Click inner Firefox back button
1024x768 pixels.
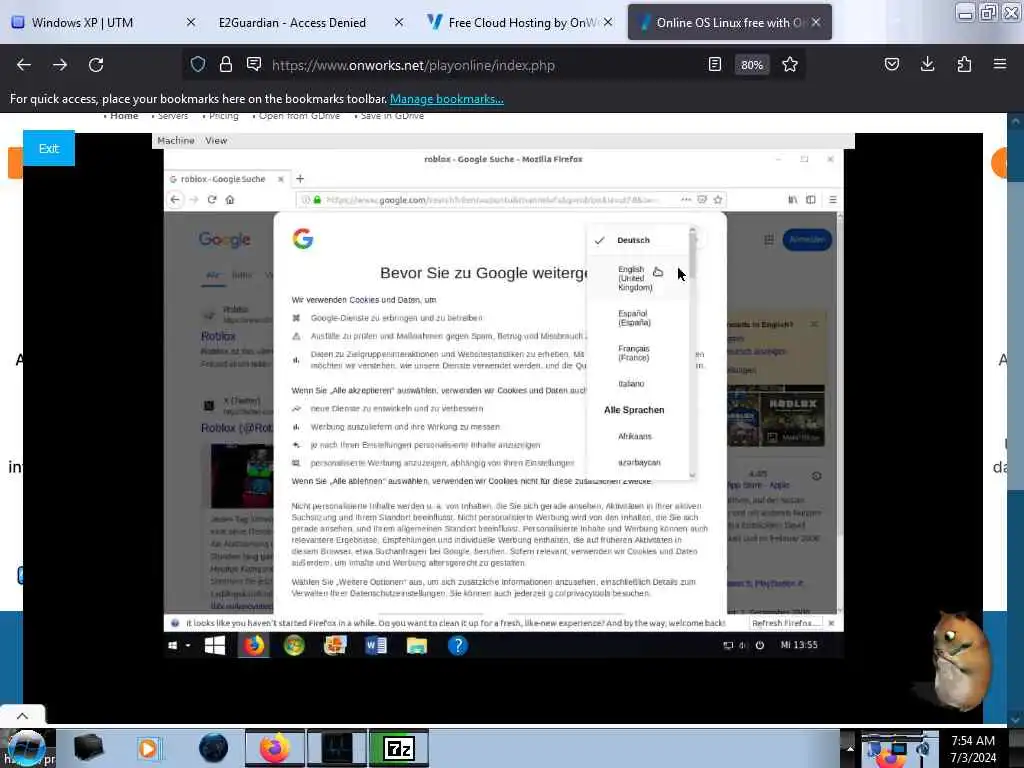[175, 200]
